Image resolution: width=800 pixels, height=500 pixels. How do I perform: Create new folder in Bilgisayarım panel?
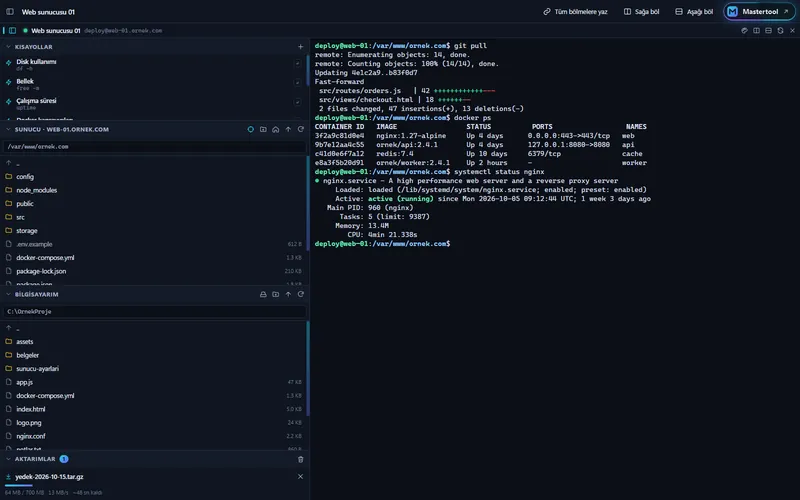tap(276, 294)
